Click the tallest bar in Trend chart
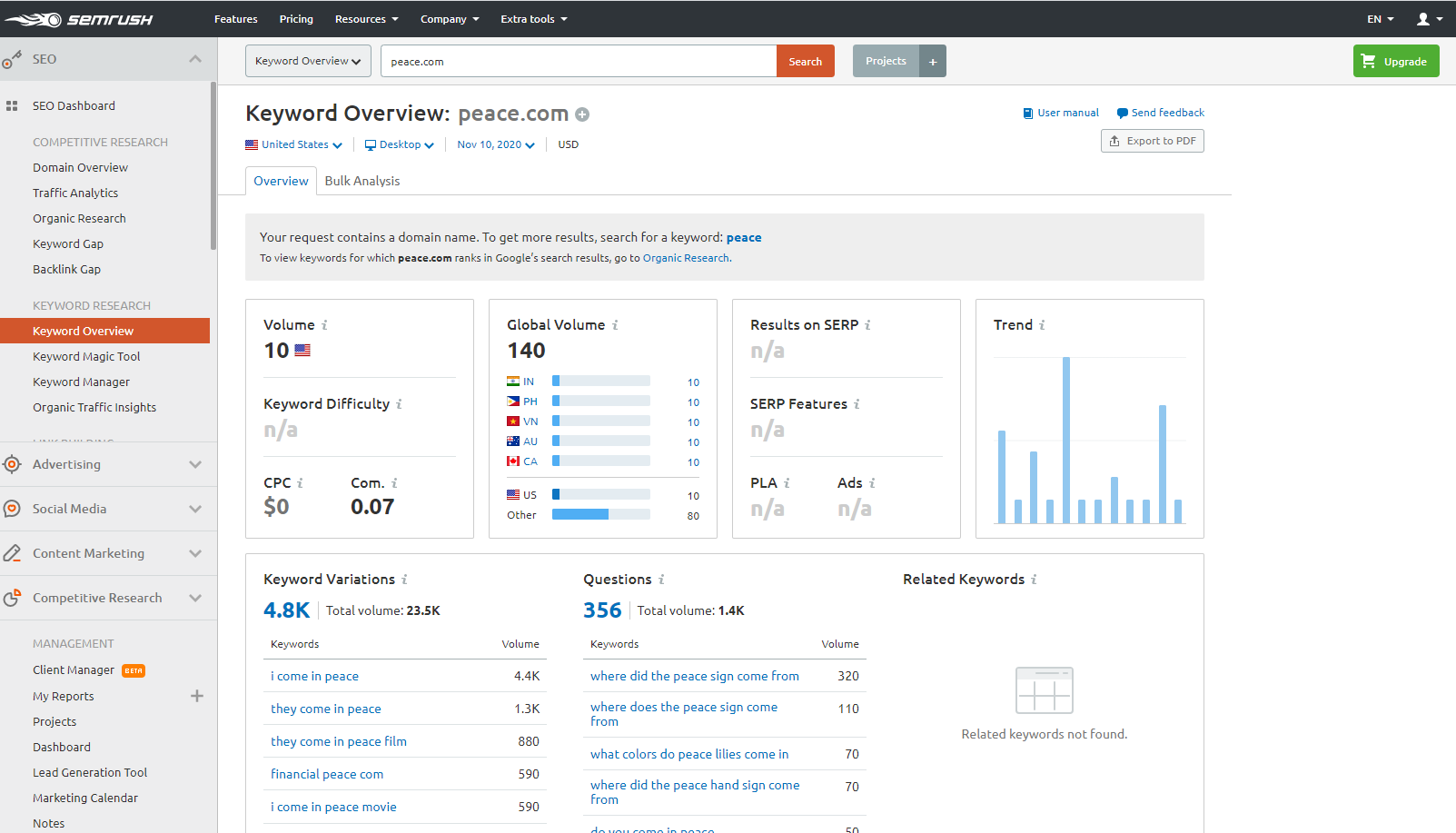The width and height of the screenshot is (1456, 833). click(1066, 440)
